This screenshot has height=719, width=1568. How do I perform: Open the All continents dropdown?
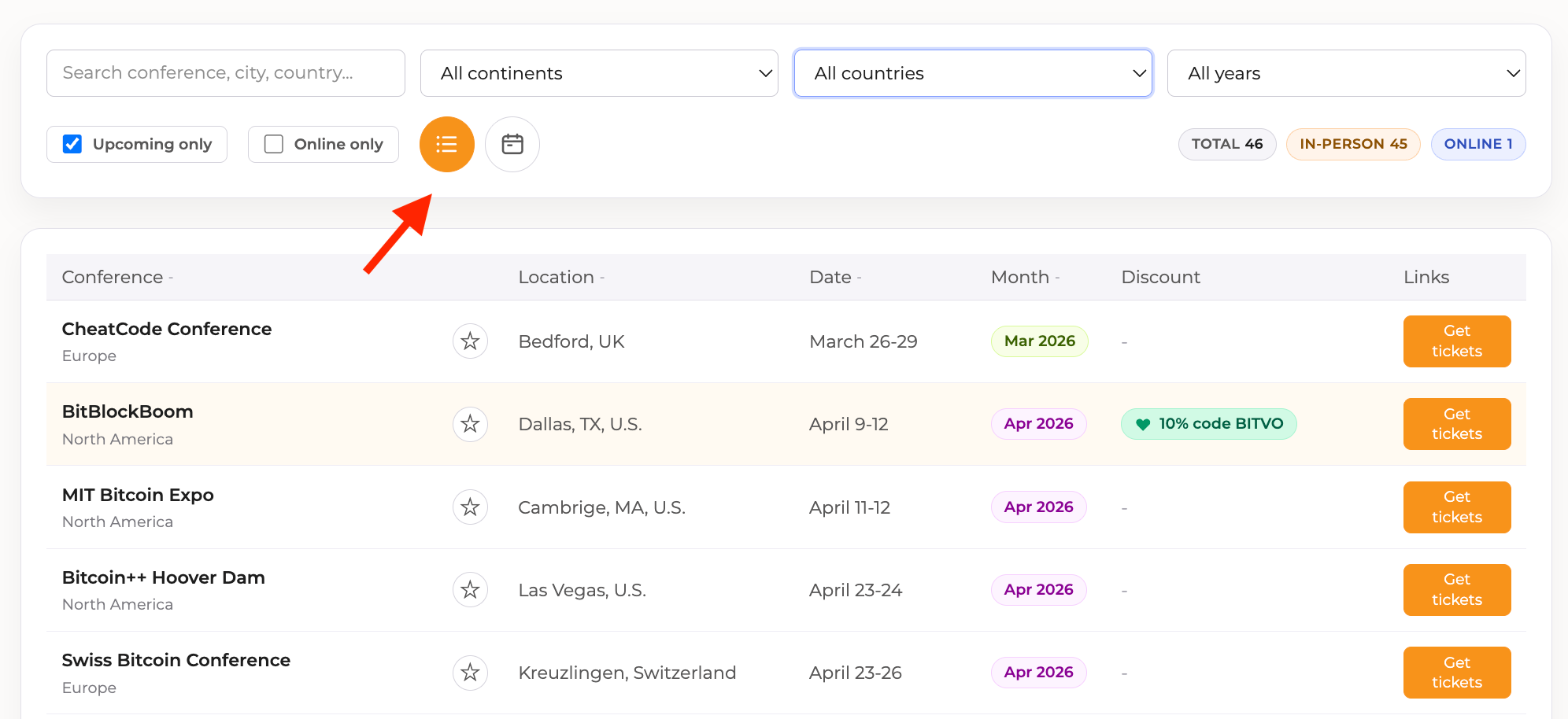point(599,73)
